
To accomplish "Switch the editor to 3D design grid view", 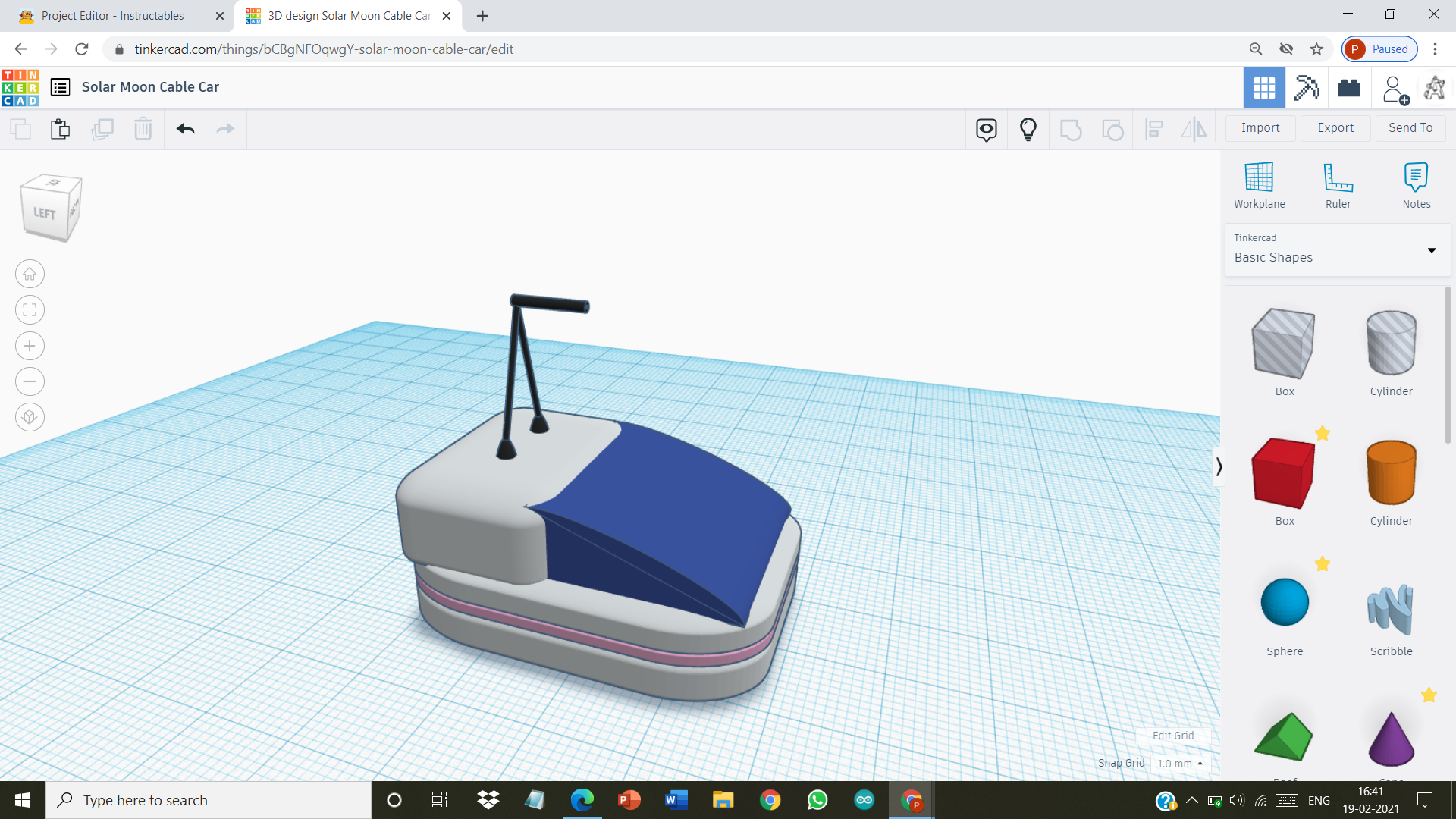I will pyautogui.click(x=1264, y=88).
